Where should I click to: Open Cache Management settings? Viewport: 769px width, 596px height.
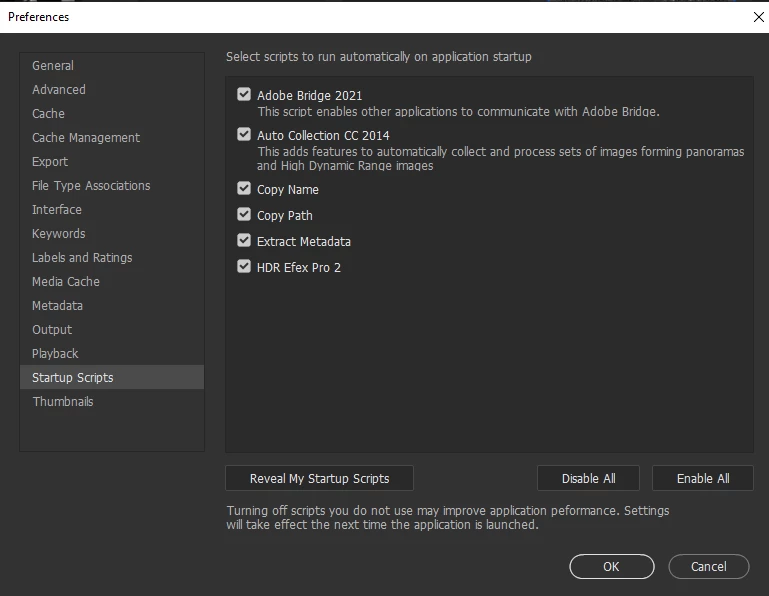[112, 137]
